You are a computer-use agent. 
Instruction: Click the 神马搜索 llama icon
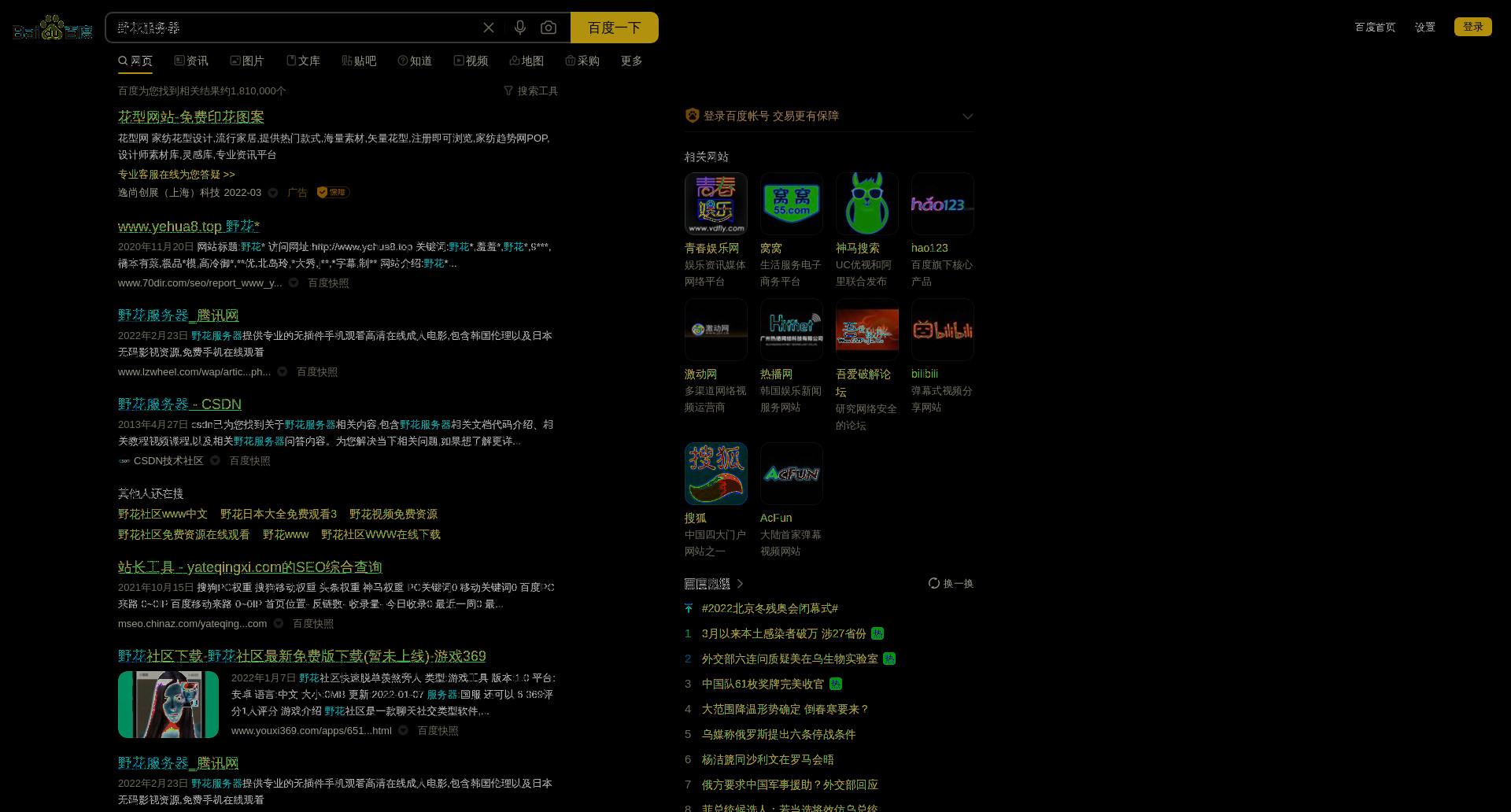pos(867,204)
